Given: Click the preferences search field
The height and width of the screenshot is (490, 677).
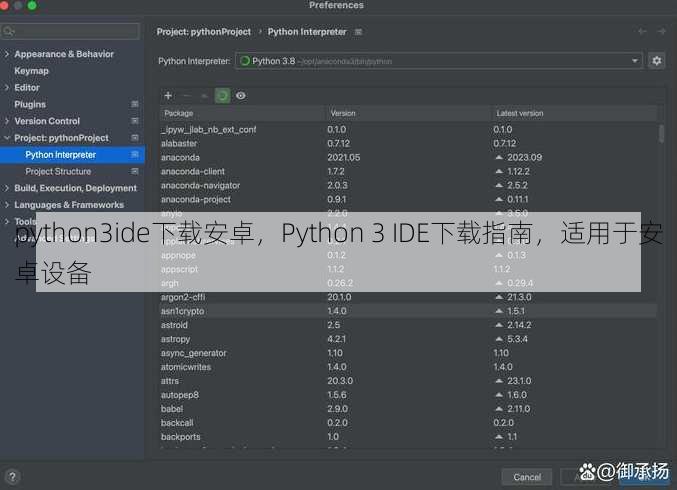Looking at the screenshot, I should click(70, 31).
